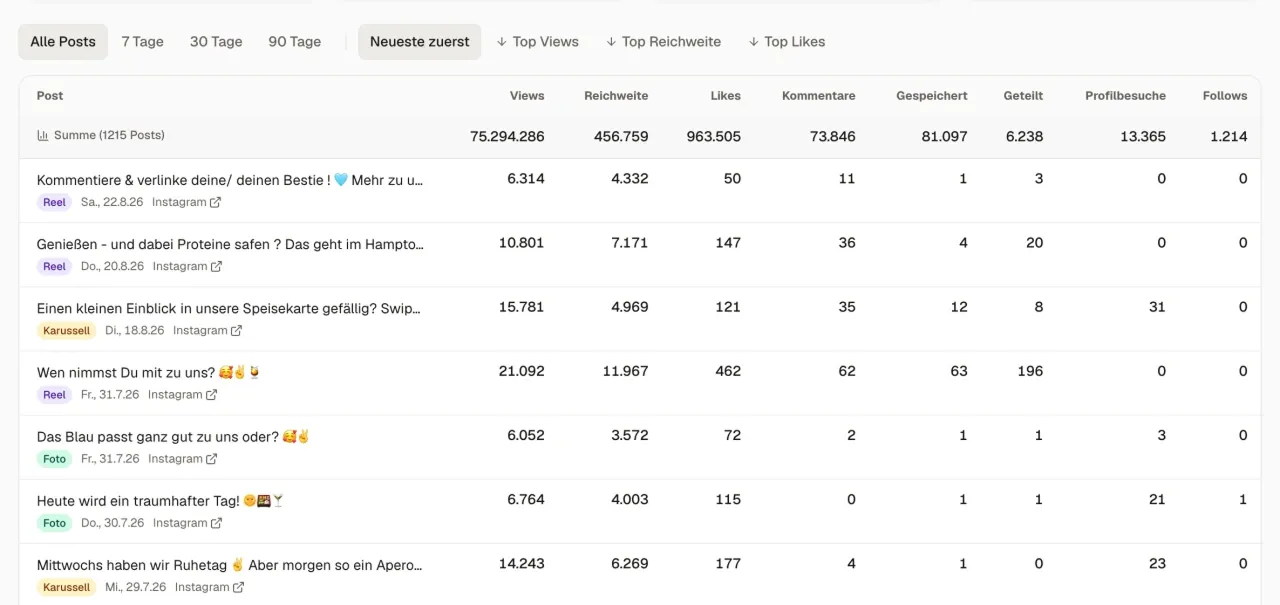Click views value 14.243
Image resolution: width=1280 pixels, height=605 pixels.
coord(521,563)
